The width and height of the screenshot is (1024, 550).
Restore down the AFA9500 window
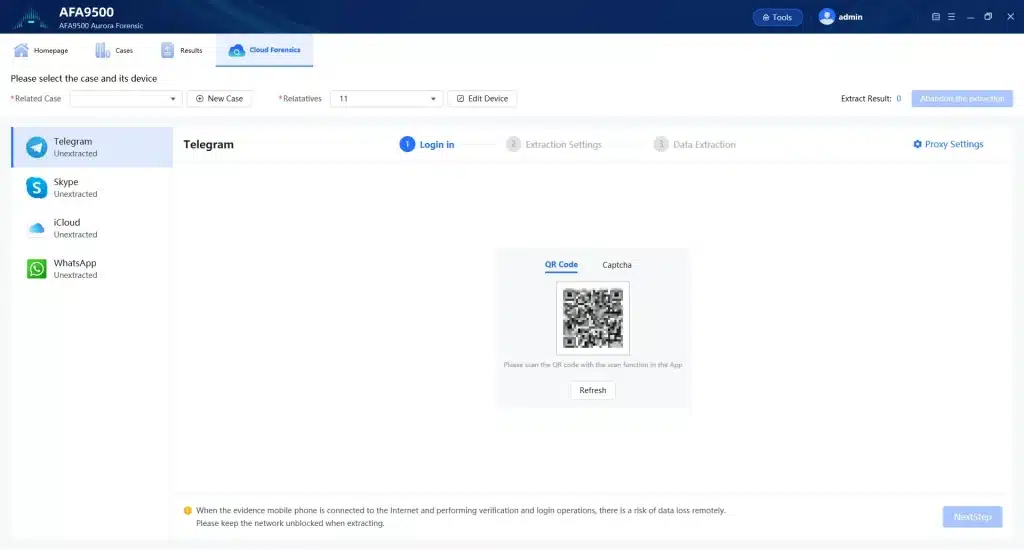[988, 17]
